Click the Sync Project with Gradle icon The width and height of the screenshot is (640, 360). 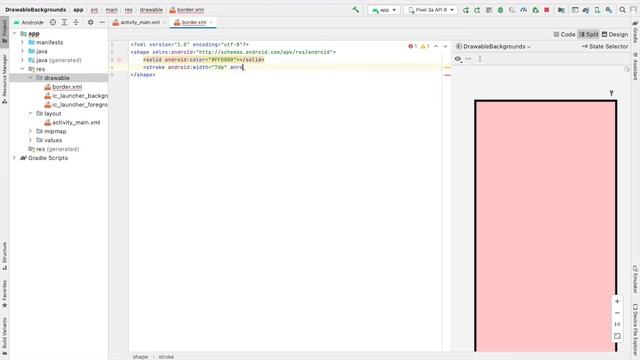pyautogui.click(x=586, y=10)
